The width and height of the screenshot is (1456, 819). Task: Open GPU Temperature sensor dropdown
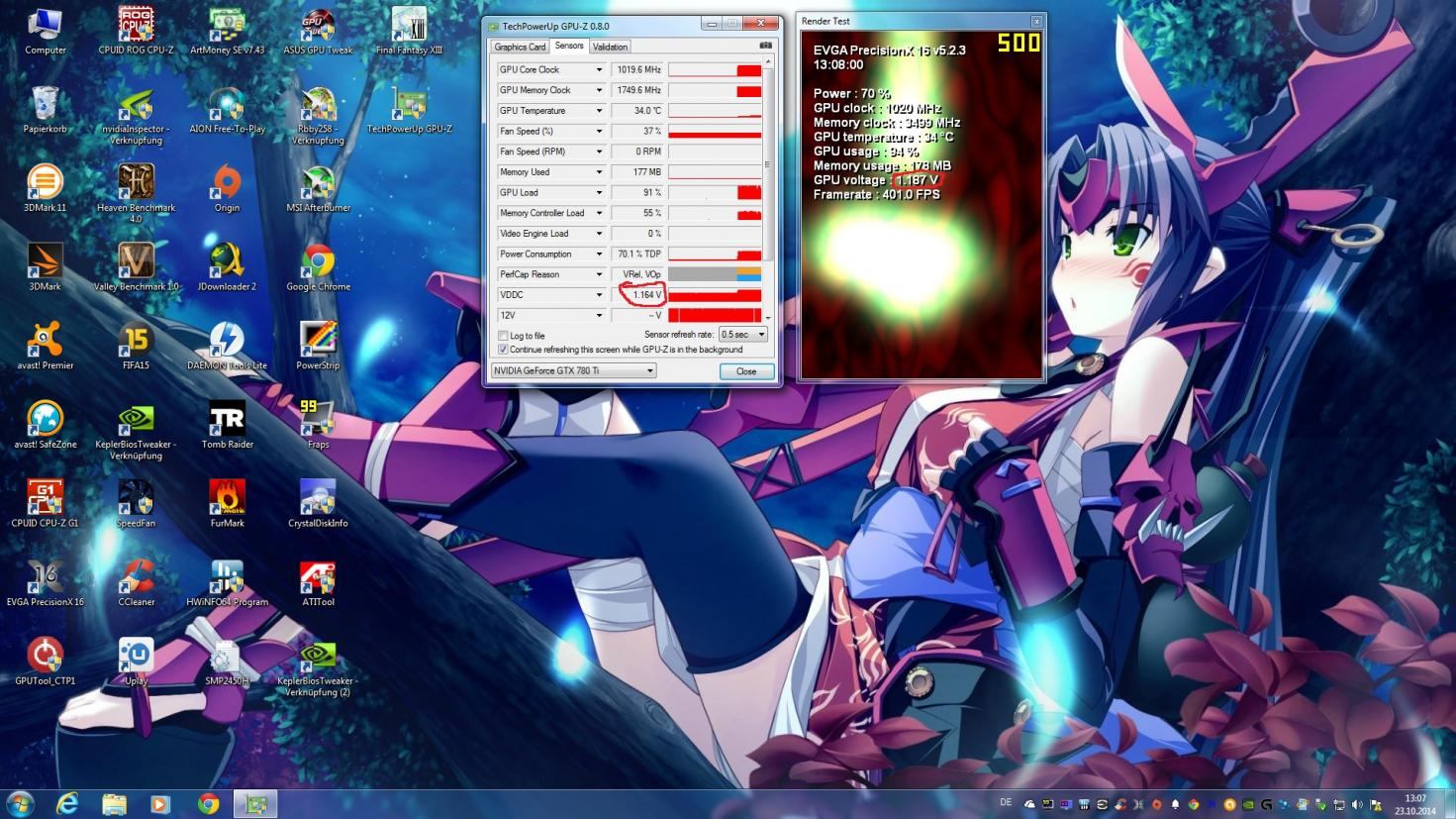pyautogui.click(x=599, y=111)
